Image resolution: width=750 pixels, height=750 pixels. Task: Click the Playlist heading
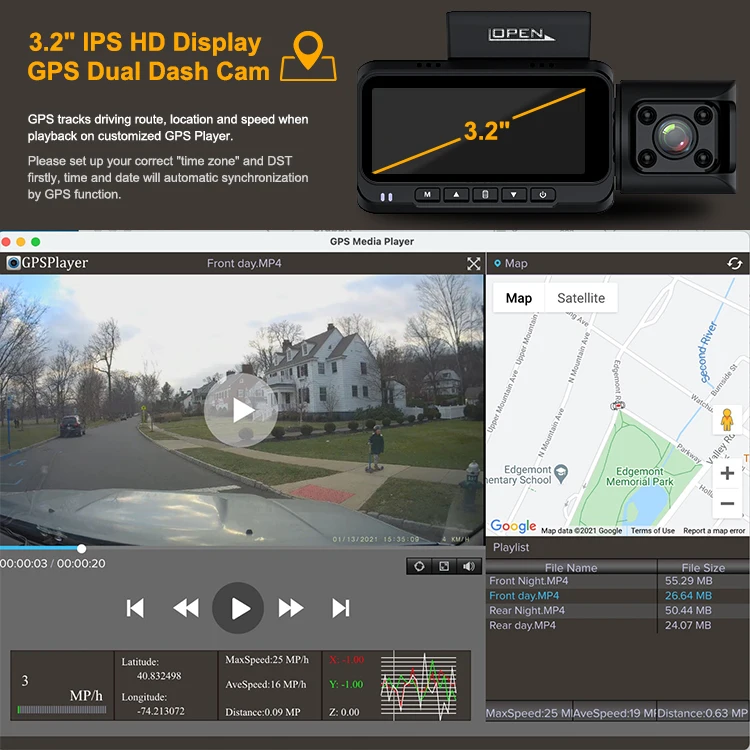(511, 547)
